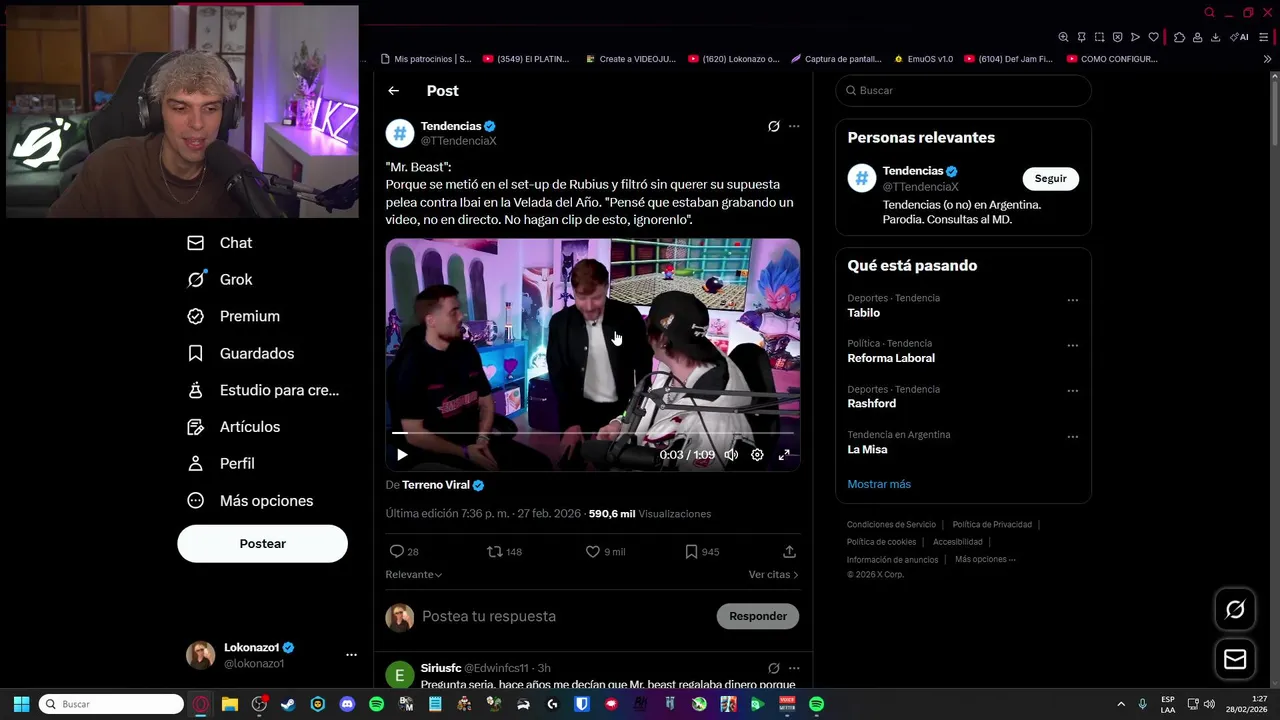Open 'Mis patrocinios' bookmark
The image size is (1280, 720).
click(x=425, y=59)
